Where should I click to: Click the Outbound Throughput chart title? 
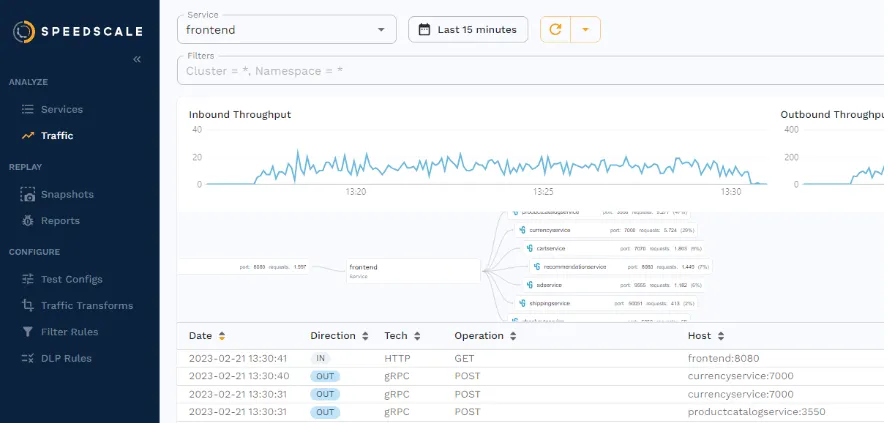pyautogui.click(x=832, y=114)
